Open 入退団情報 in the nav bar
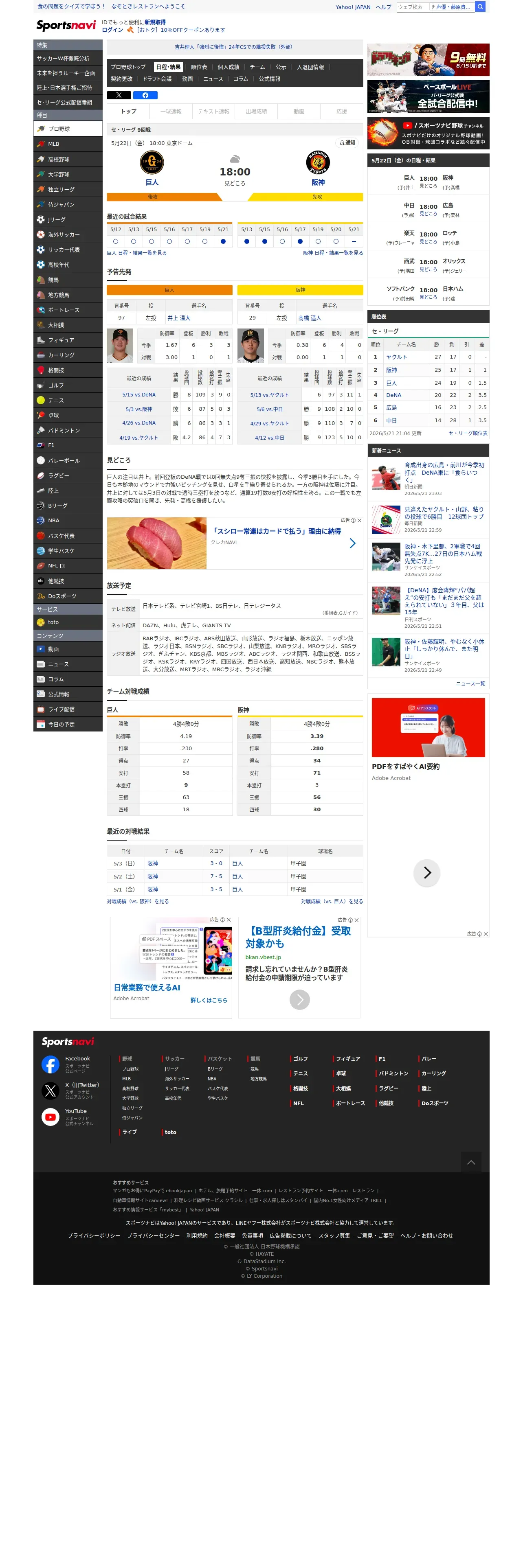 (310, 67)
